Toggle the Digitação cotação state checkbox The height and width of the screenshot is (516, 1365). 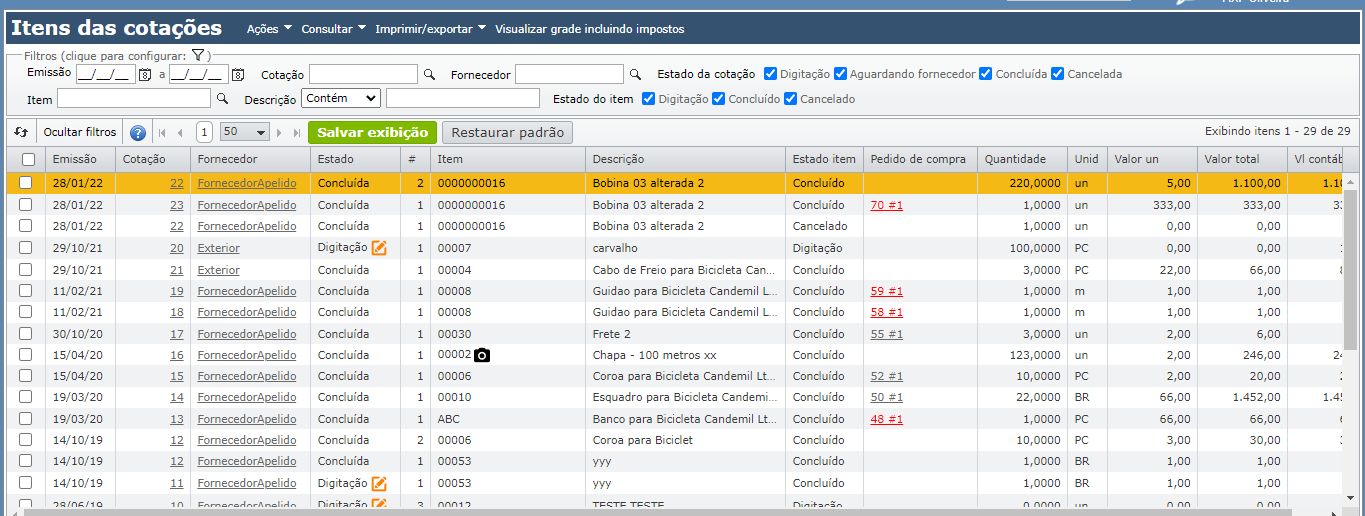pyautogui.click(x=770, y=74)
